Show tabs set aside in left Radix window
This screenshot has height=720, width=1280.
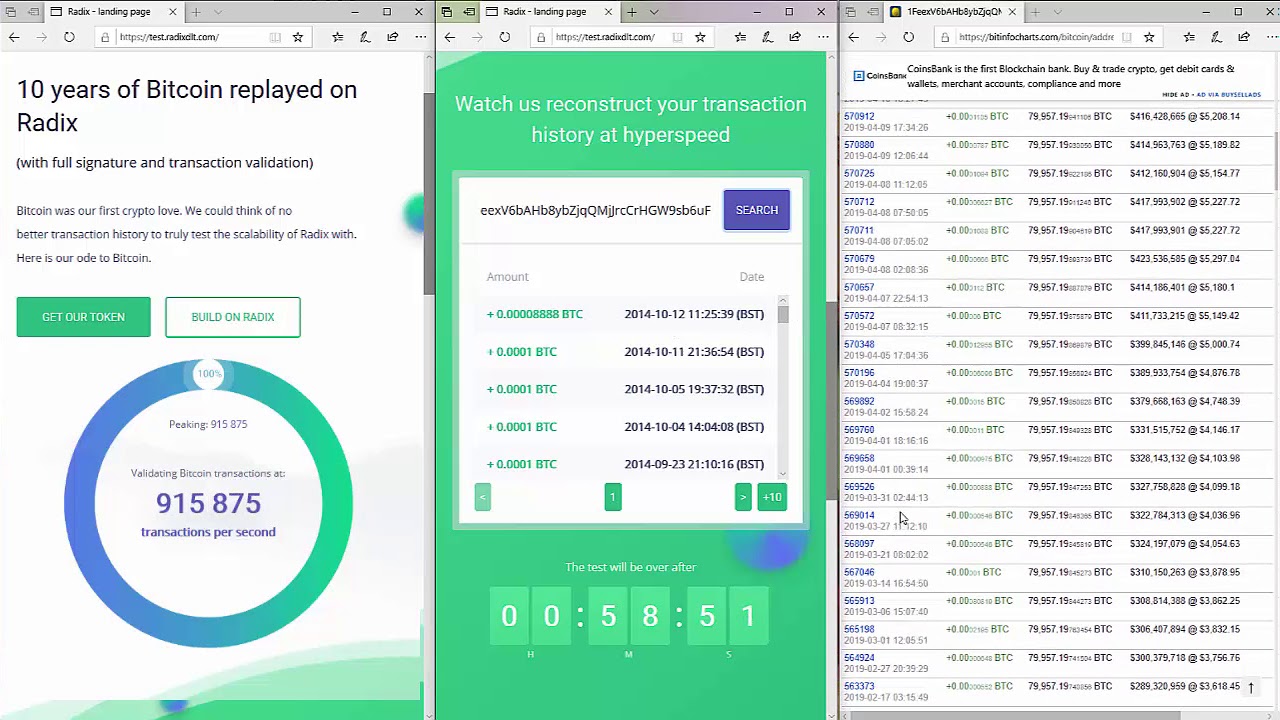point(10,12)
